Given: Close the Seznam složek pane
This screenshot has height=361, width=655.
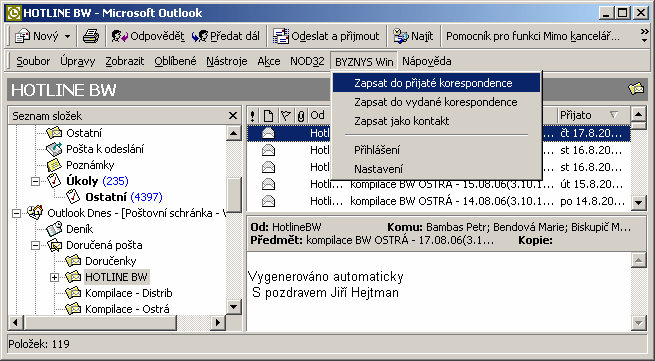Looking at the screenshot, I should coord(233,116).
